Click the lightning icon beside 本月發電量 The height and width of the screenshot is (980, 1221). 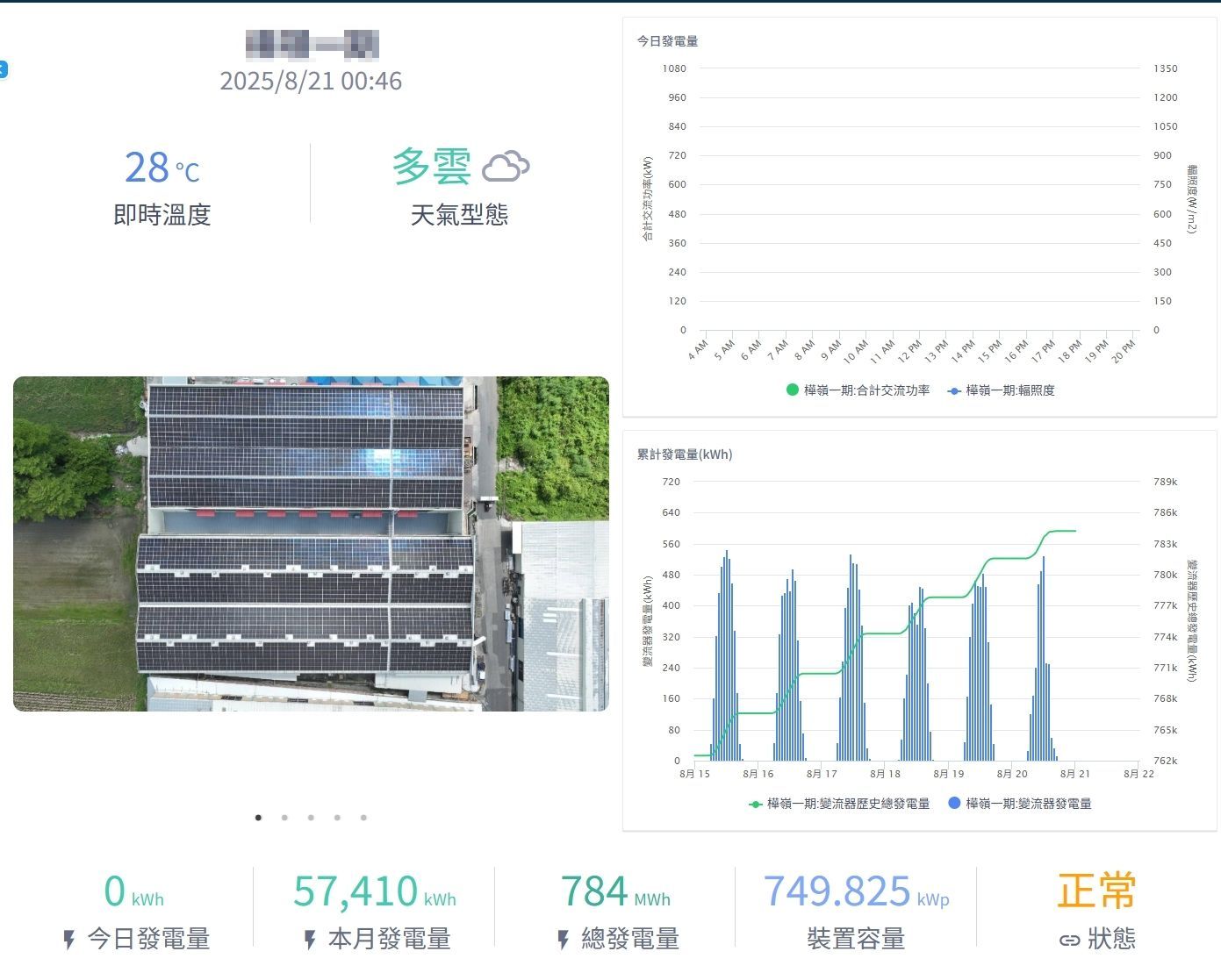[310, 941]
